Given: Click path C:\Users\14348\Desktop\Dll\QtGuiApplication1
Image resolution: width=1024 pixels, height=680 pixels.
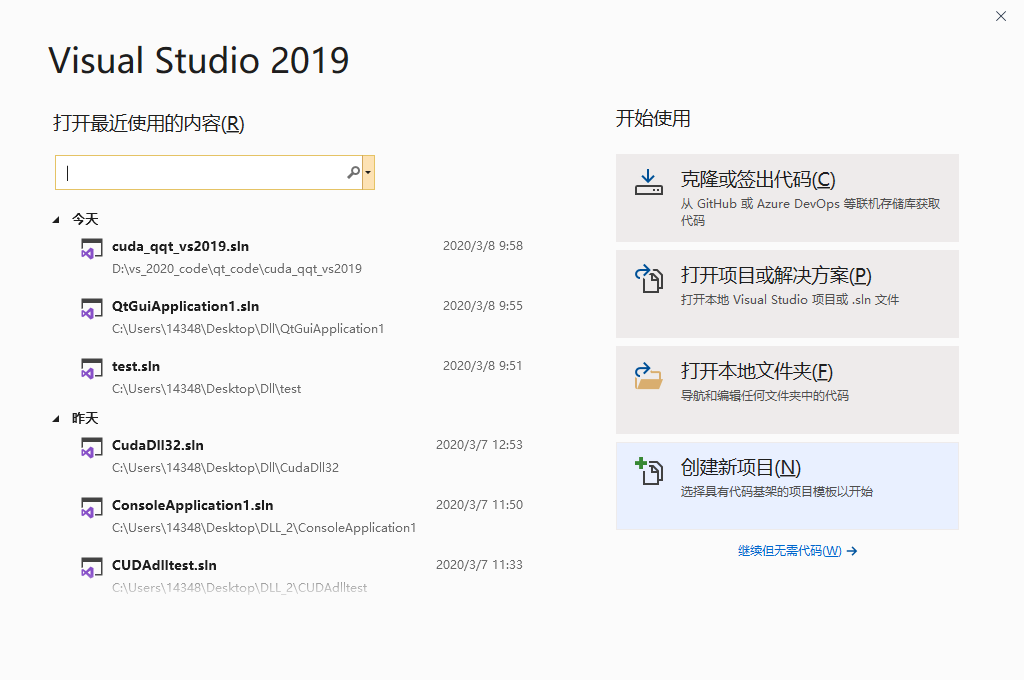Looking at the screenshot, I should (248, 329).
